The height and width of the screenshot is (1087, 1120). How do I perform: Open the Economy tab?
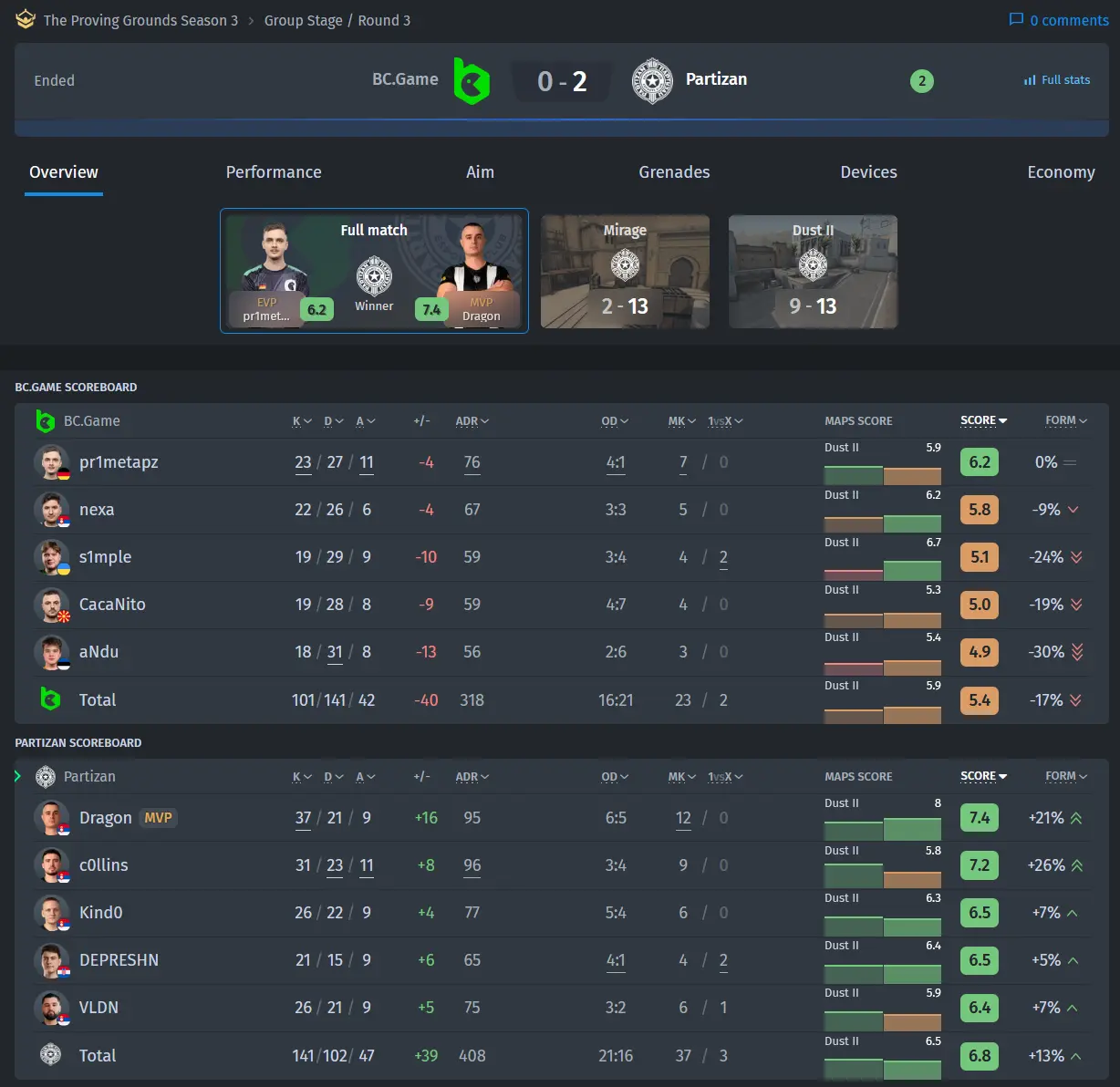click(x=1061, y=172)
